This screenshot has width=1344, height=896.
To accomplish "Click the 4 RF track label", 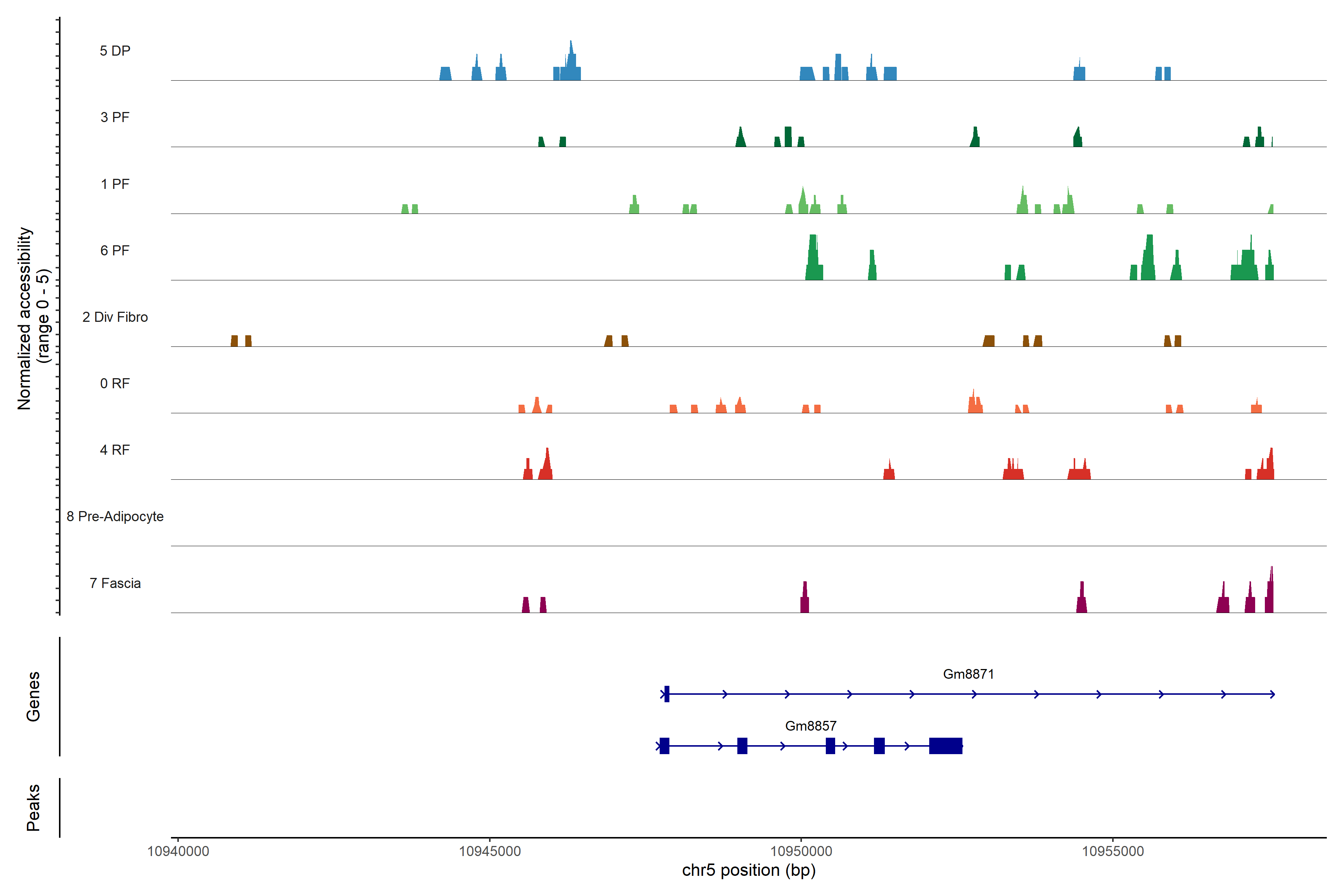I will pyautogui.click(x=115, y=450).
